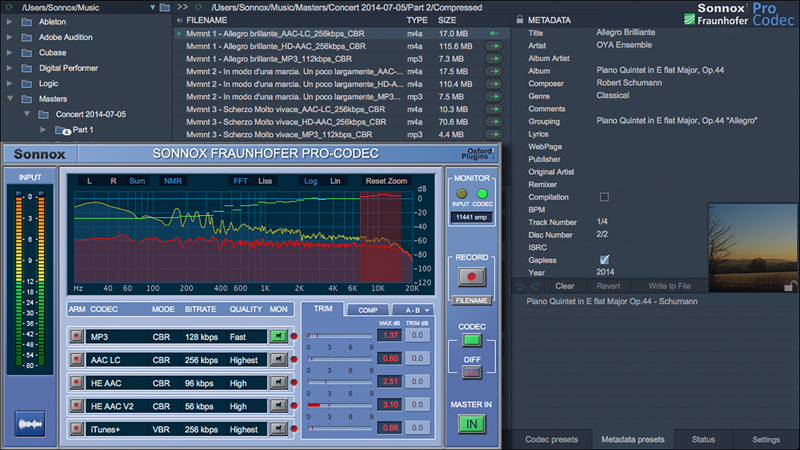Expand the Part 1 folder
This screenshot has width=800, height=450.
point(43,130)
